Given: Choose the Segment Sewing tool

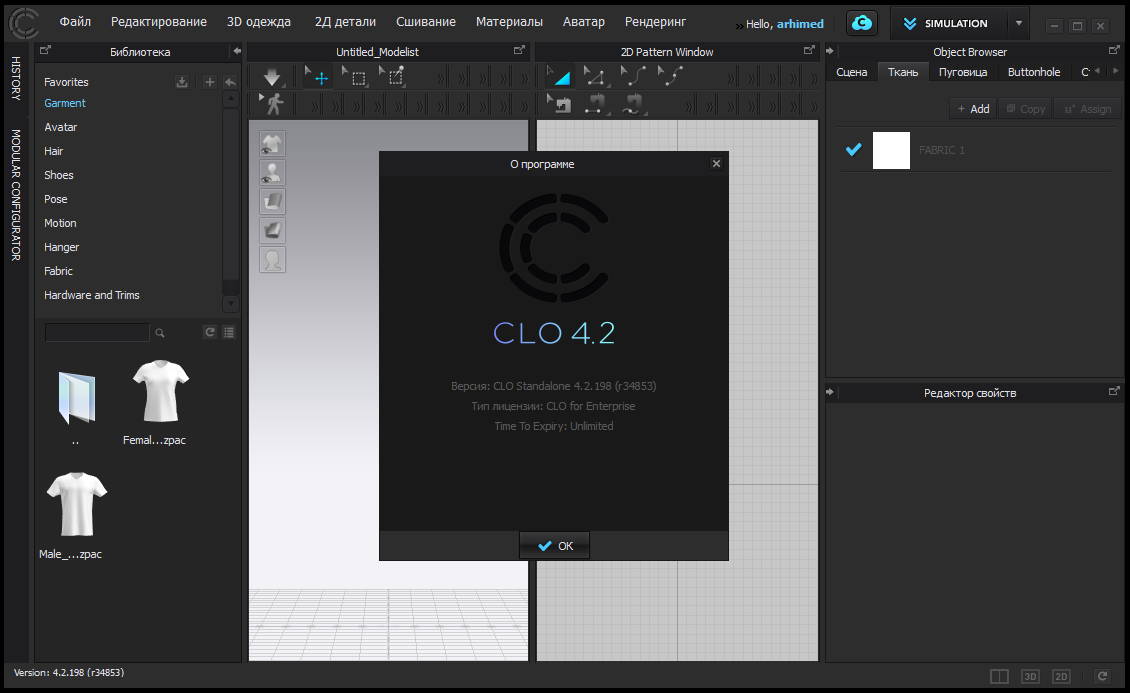Looking at the screenshot, I should [x=595, y=104].
